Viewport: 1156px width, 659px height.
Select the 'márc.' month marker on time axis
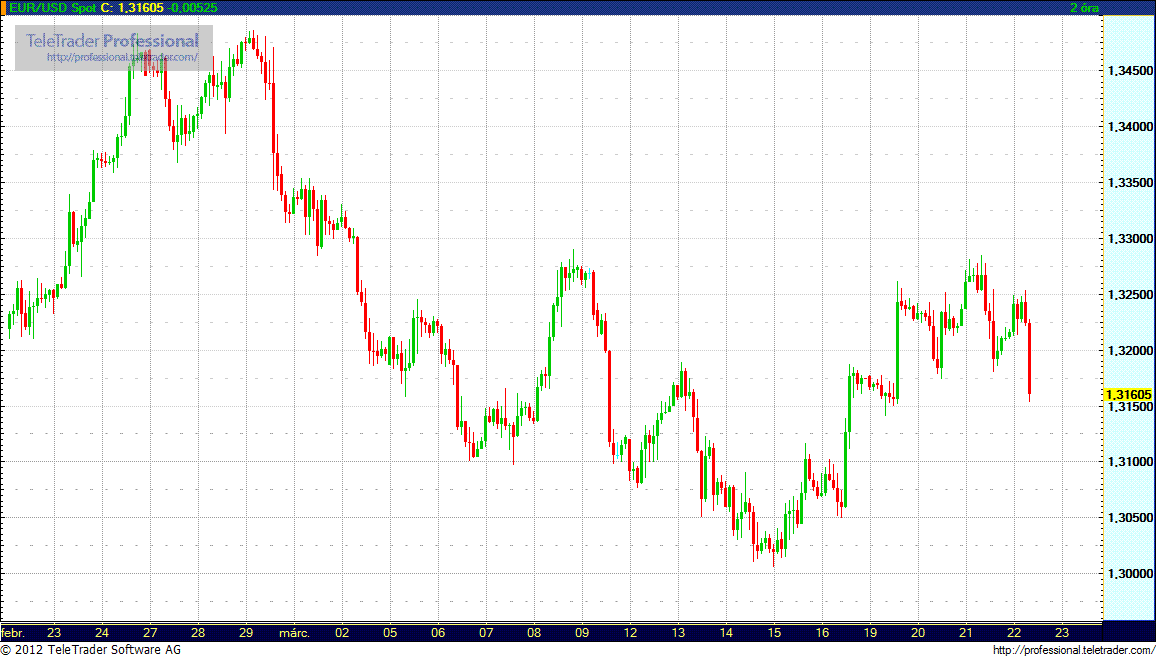[295, 633]
